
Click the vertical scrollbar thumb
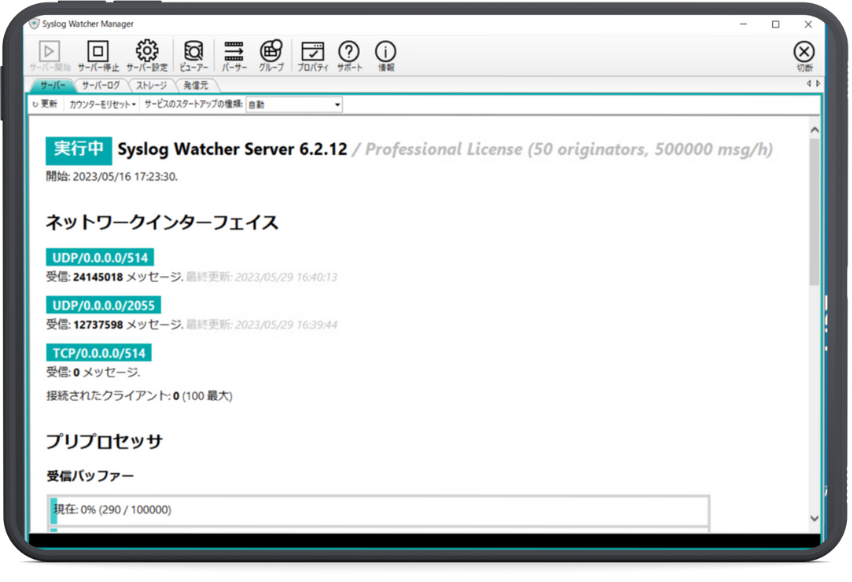click(814, 212)
